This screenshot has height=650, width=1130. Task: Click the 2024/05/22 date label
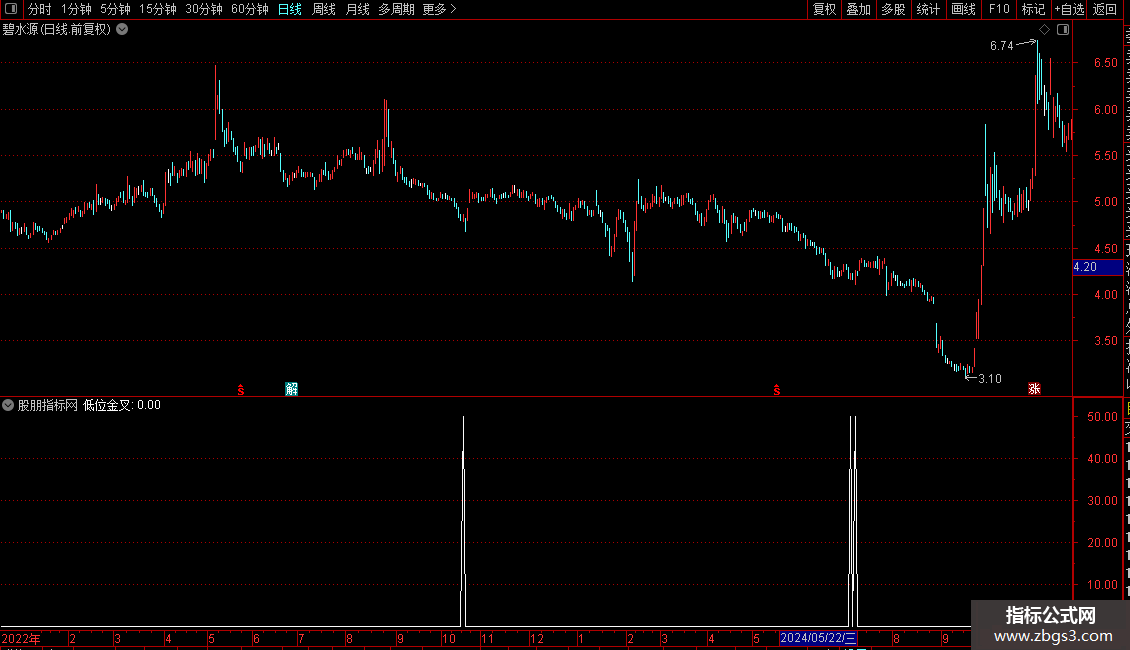[818, 638]
